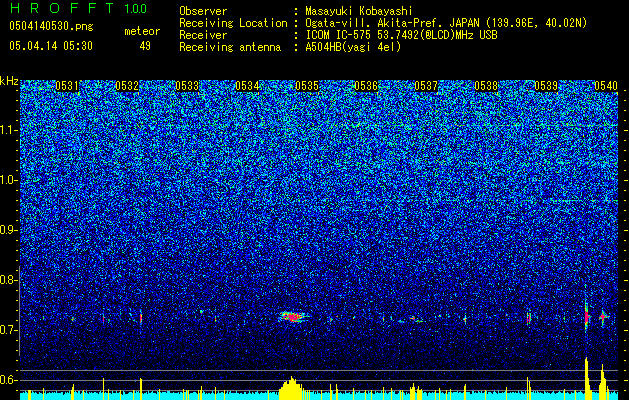This screenshot has height=400, width=629.
Task: Click the observer name Masayuki Kobayashi
Action: pyautogui.click(x=359, y=11)
